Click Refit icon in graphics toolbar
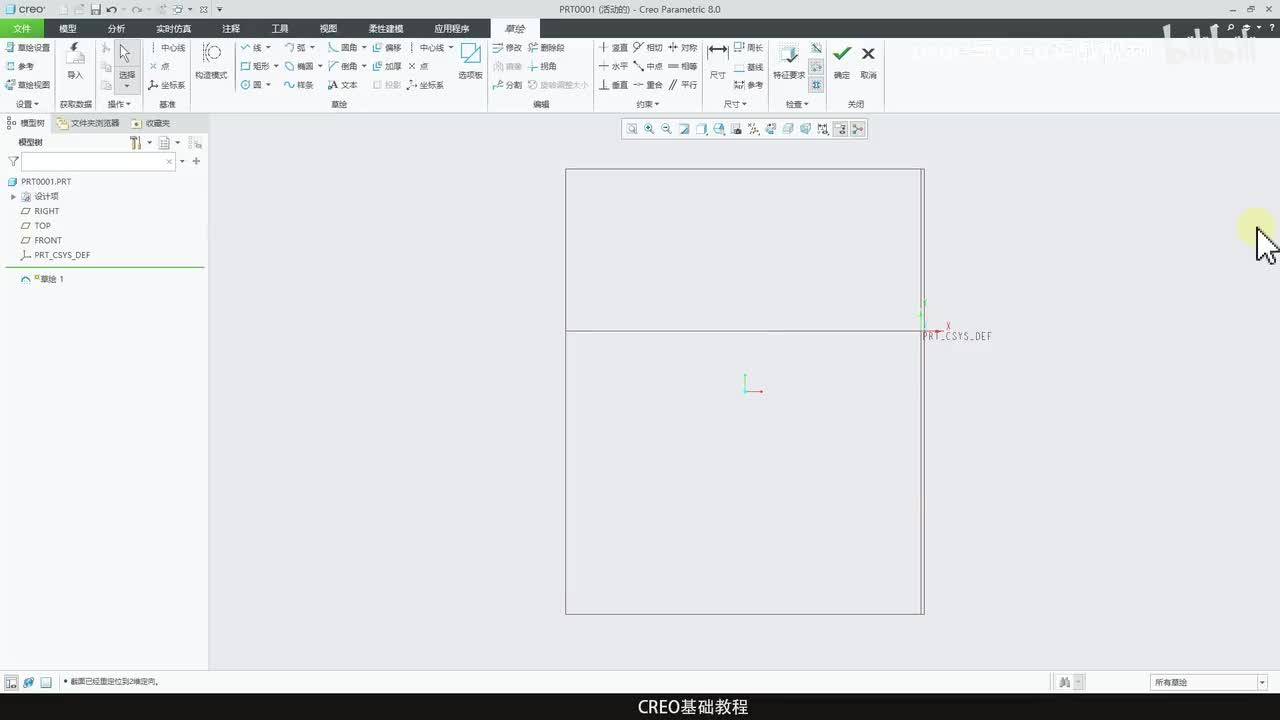Image resolution: width=1280 pixels, height=720 pixels. point(632,129)
